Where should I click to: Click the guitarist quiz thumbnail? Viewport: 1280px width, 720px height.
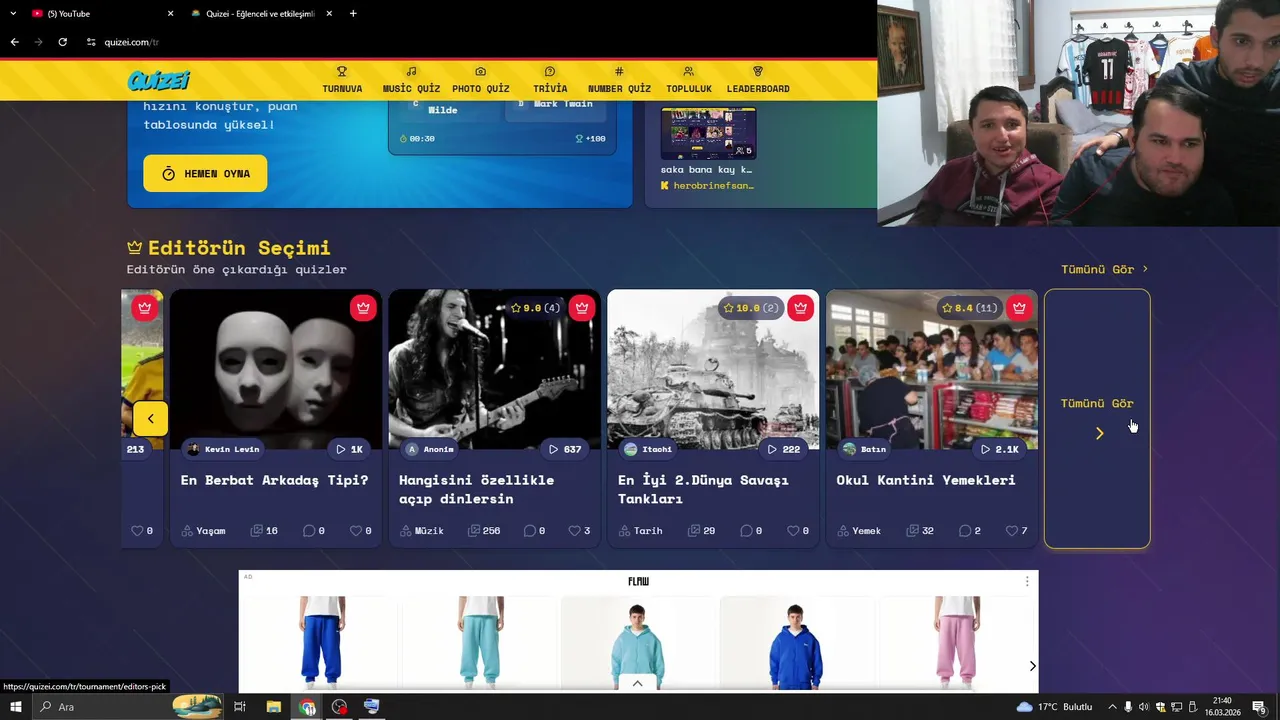click(x=494, y=370)
